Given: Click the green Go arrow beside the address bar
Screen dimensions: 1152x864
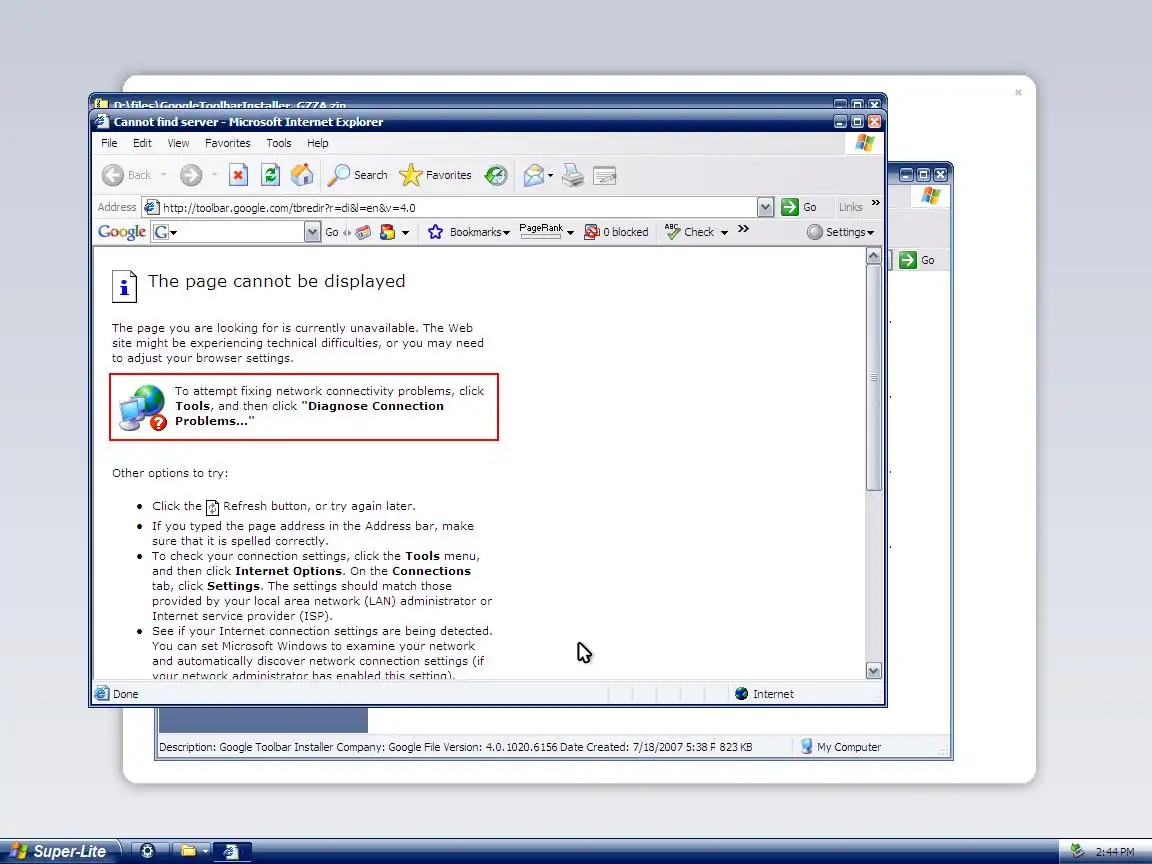Looking at the screenshot, I should coord(790,207).
